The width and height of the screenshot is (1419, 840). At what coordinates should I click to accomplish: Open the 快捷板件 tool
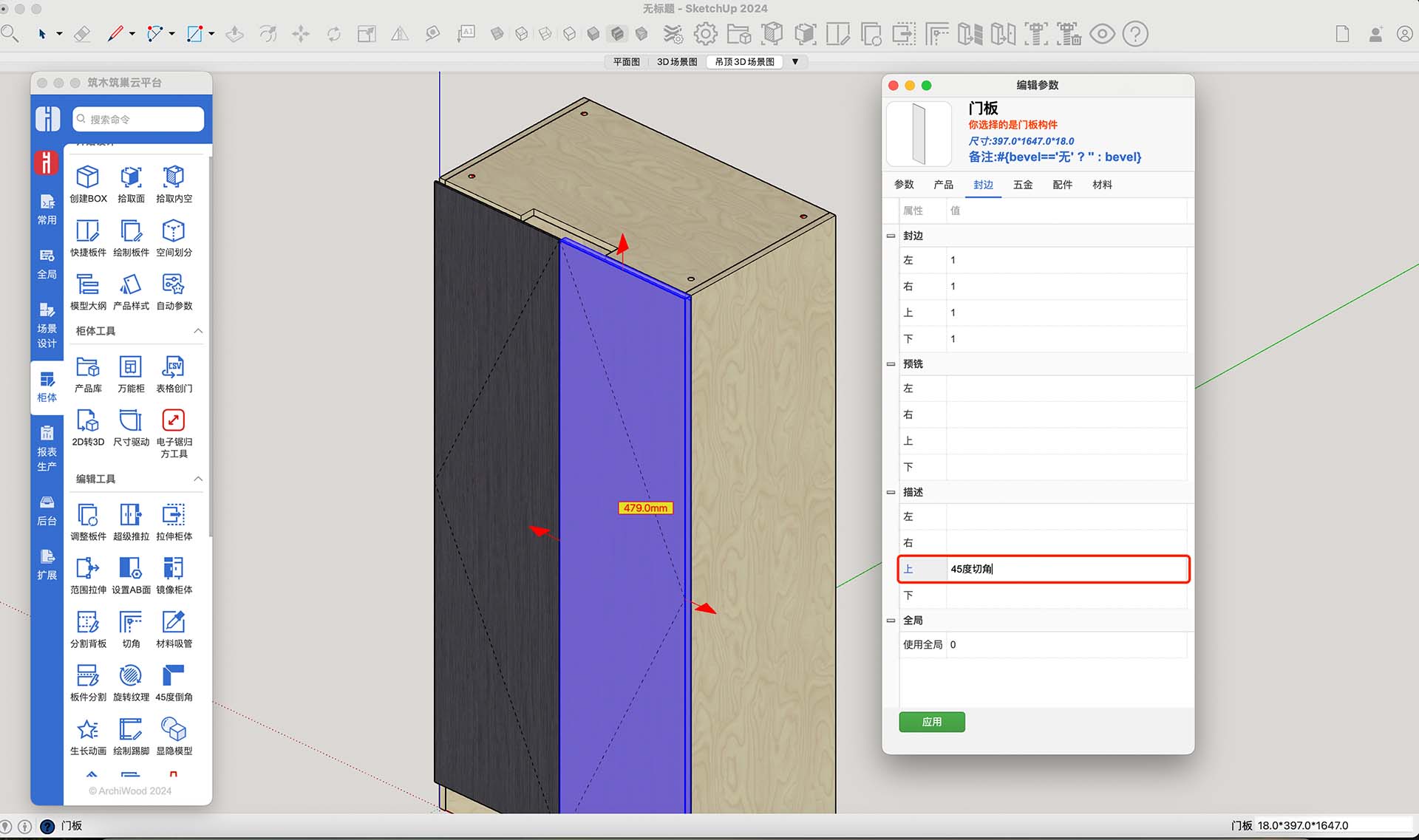click(x=88, y=231)
